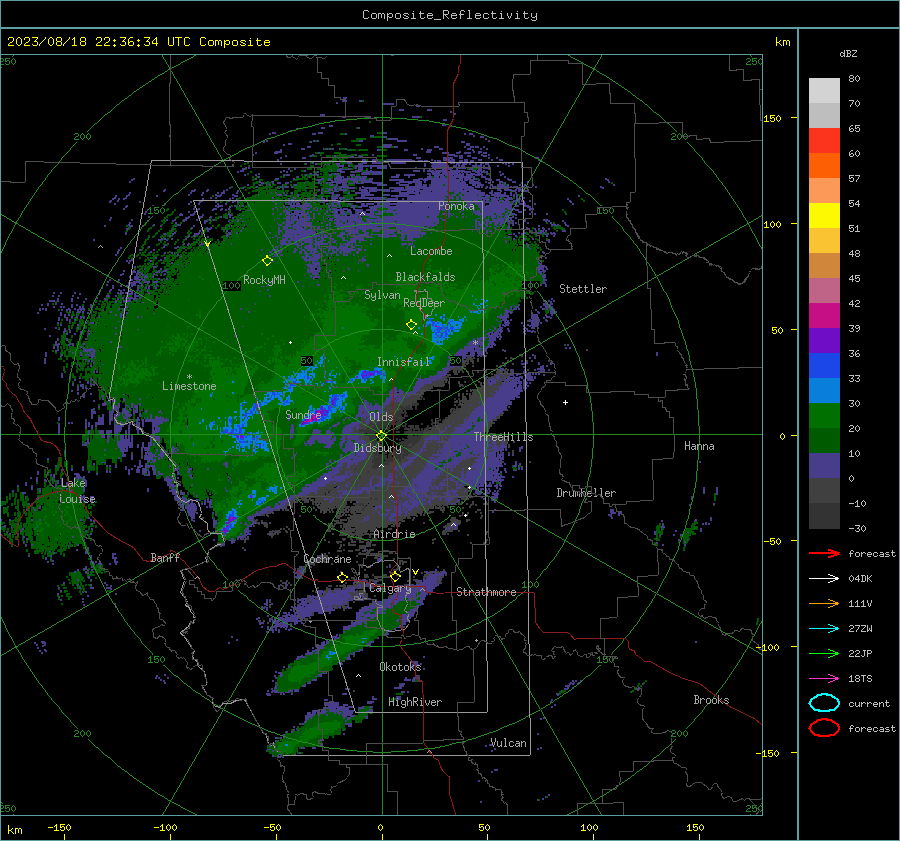
Task: Click the Banff town label
Action: pyautogui.click(x=165, y=557)
